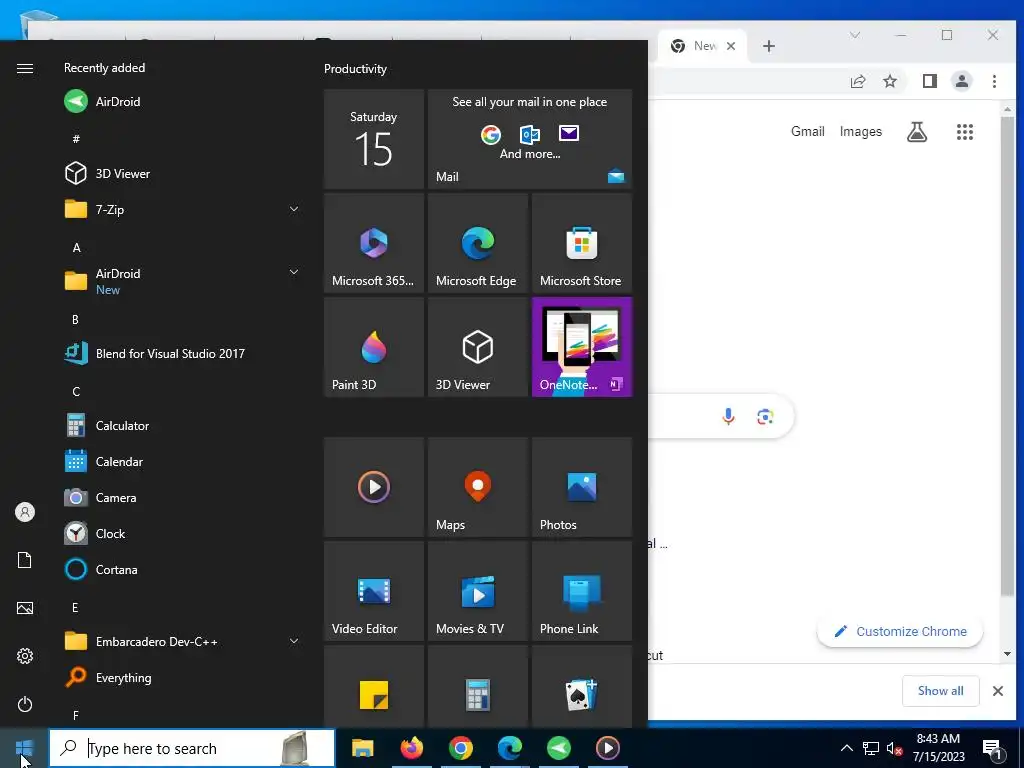Open a new tab with Chrome's plus button
This screenshot has height=768, width=1024.
(769, 46)
